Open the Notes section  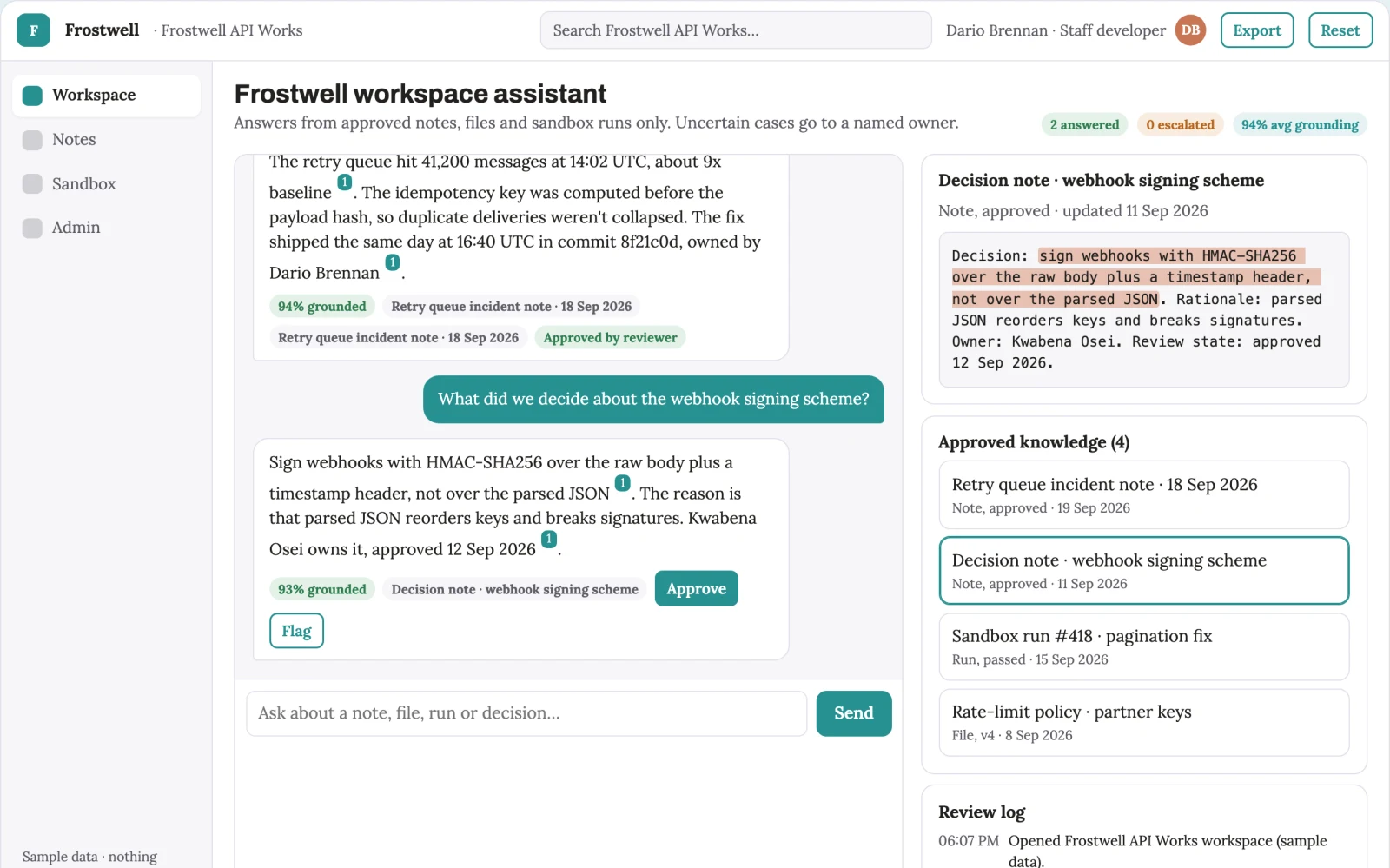click(106, 140)
